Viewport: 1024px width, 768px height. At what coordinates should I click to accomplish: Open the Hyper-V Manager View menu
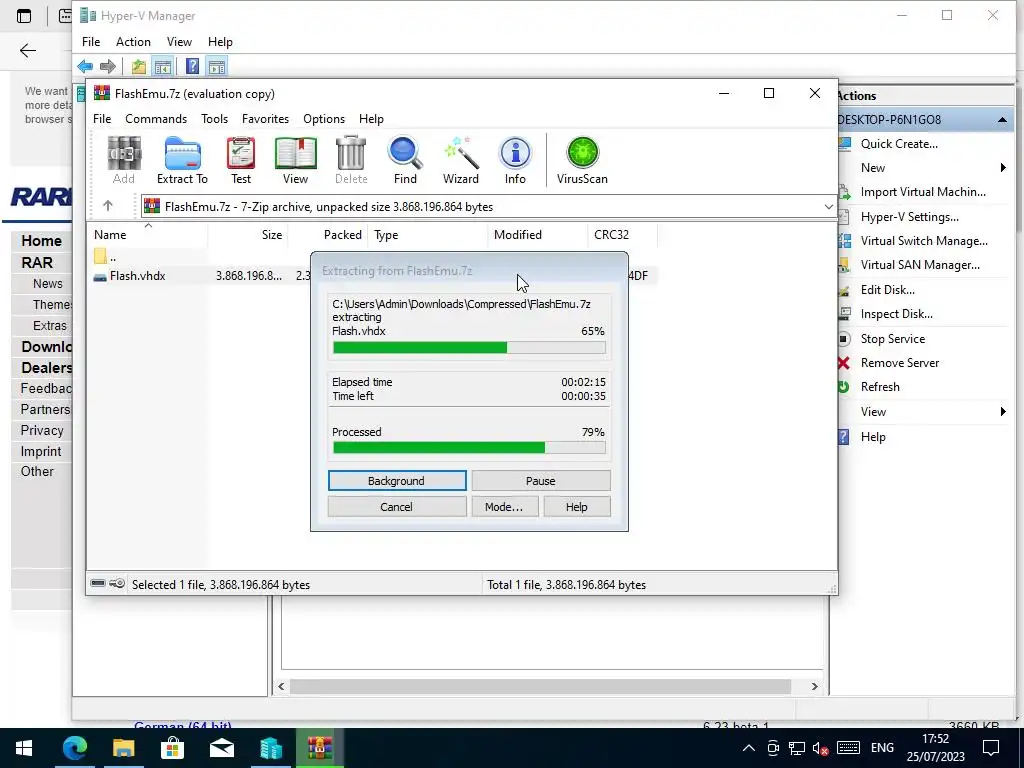(179, 42)
